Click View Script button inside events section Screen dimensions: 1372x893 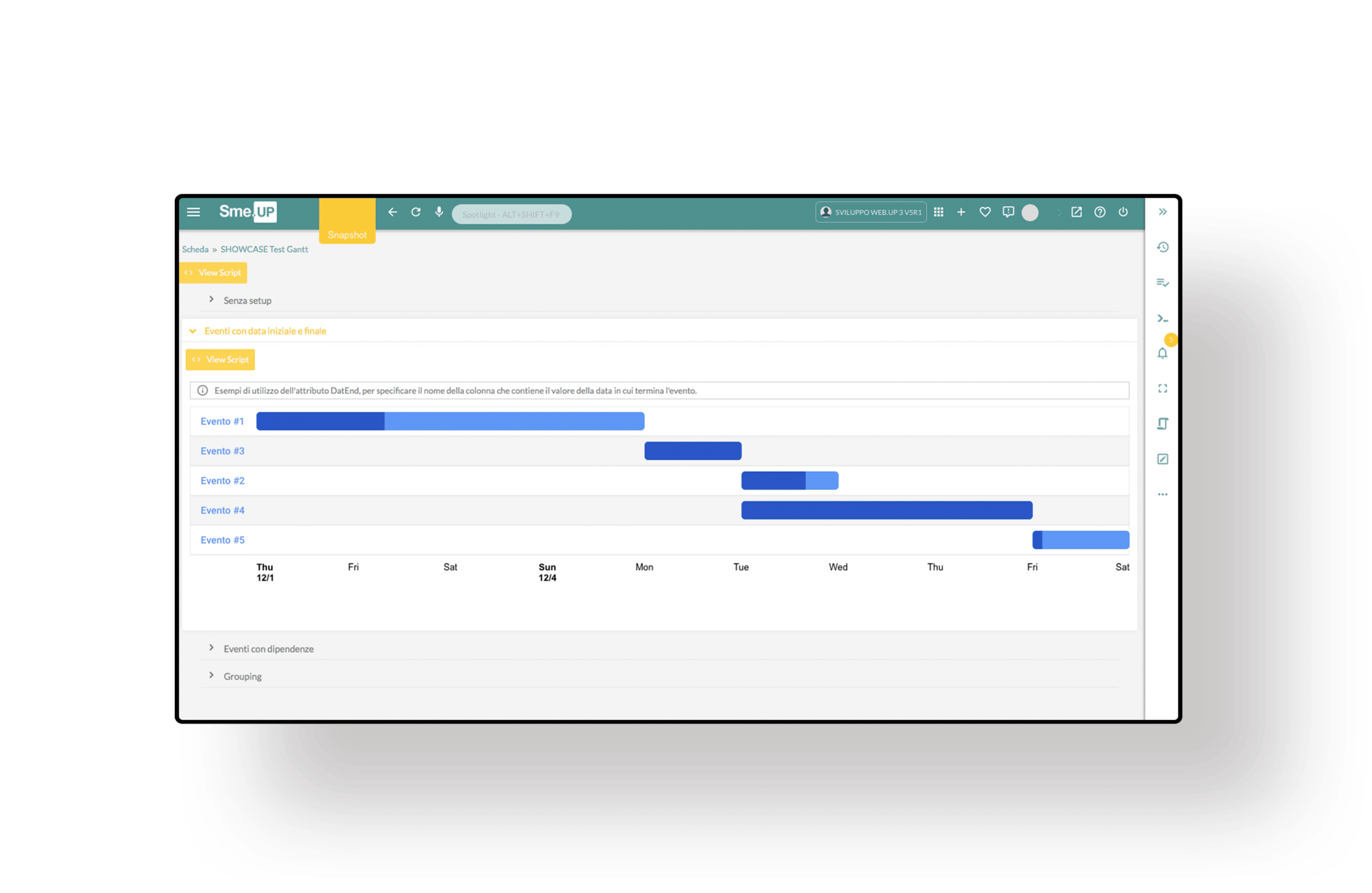click(220, 360)
